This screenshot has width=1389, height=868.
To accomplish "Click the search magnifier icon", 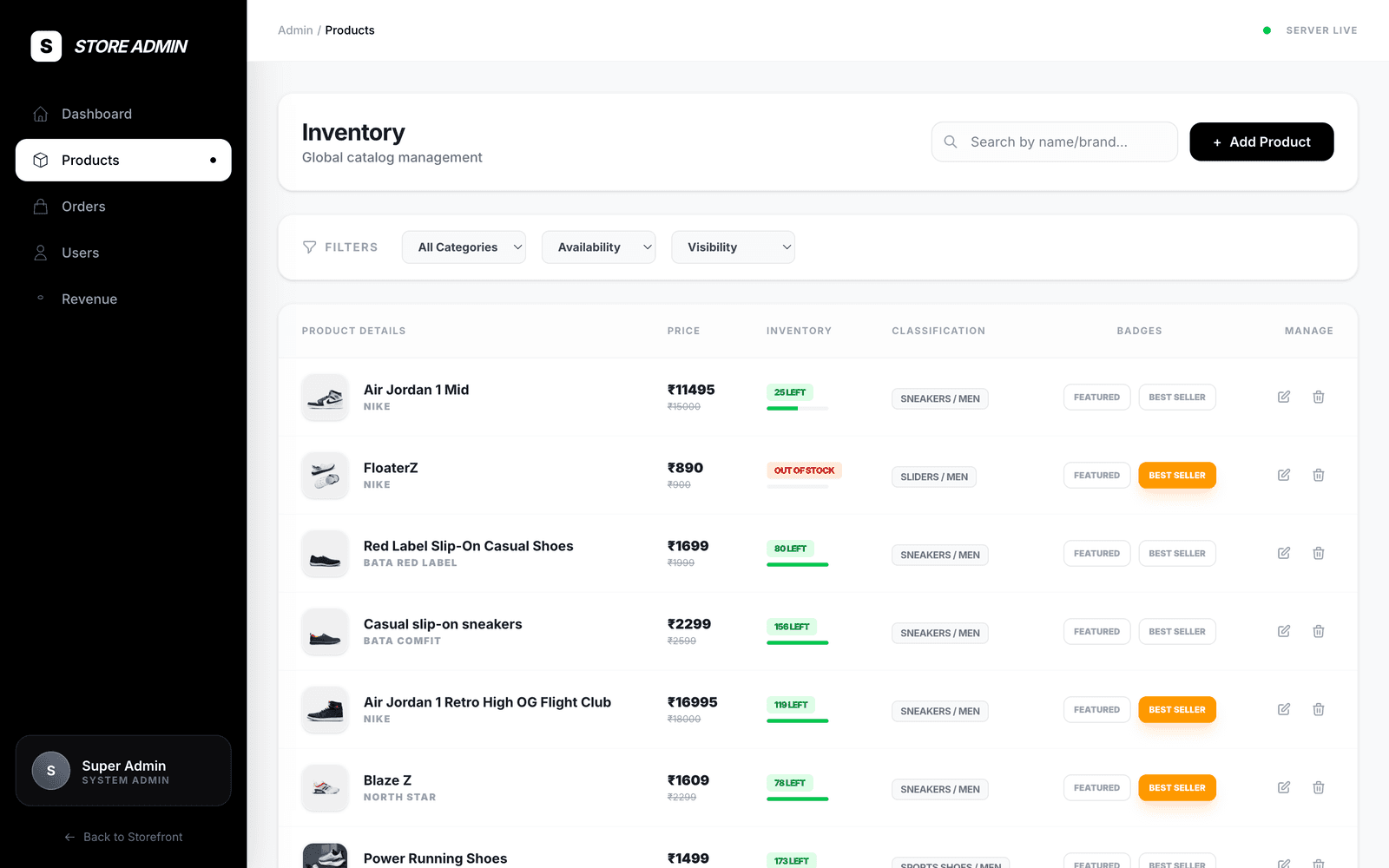I will click(951, 141).
